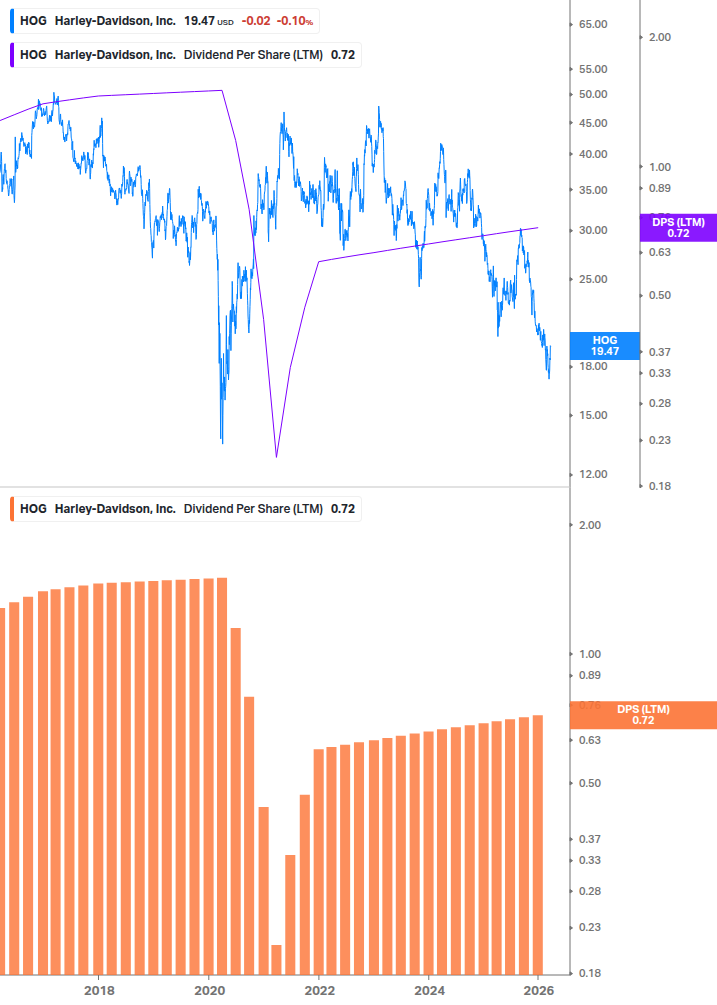Click the 2024 label on time axis

click(428, 990)
